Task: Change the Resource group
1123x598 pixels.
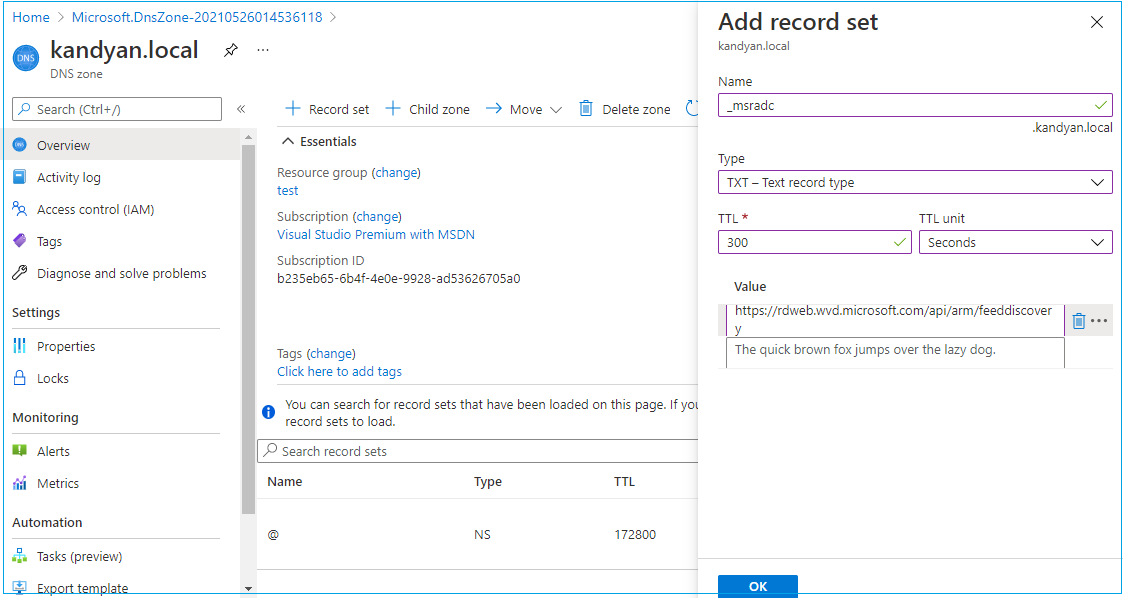Action: pos(396,173)
